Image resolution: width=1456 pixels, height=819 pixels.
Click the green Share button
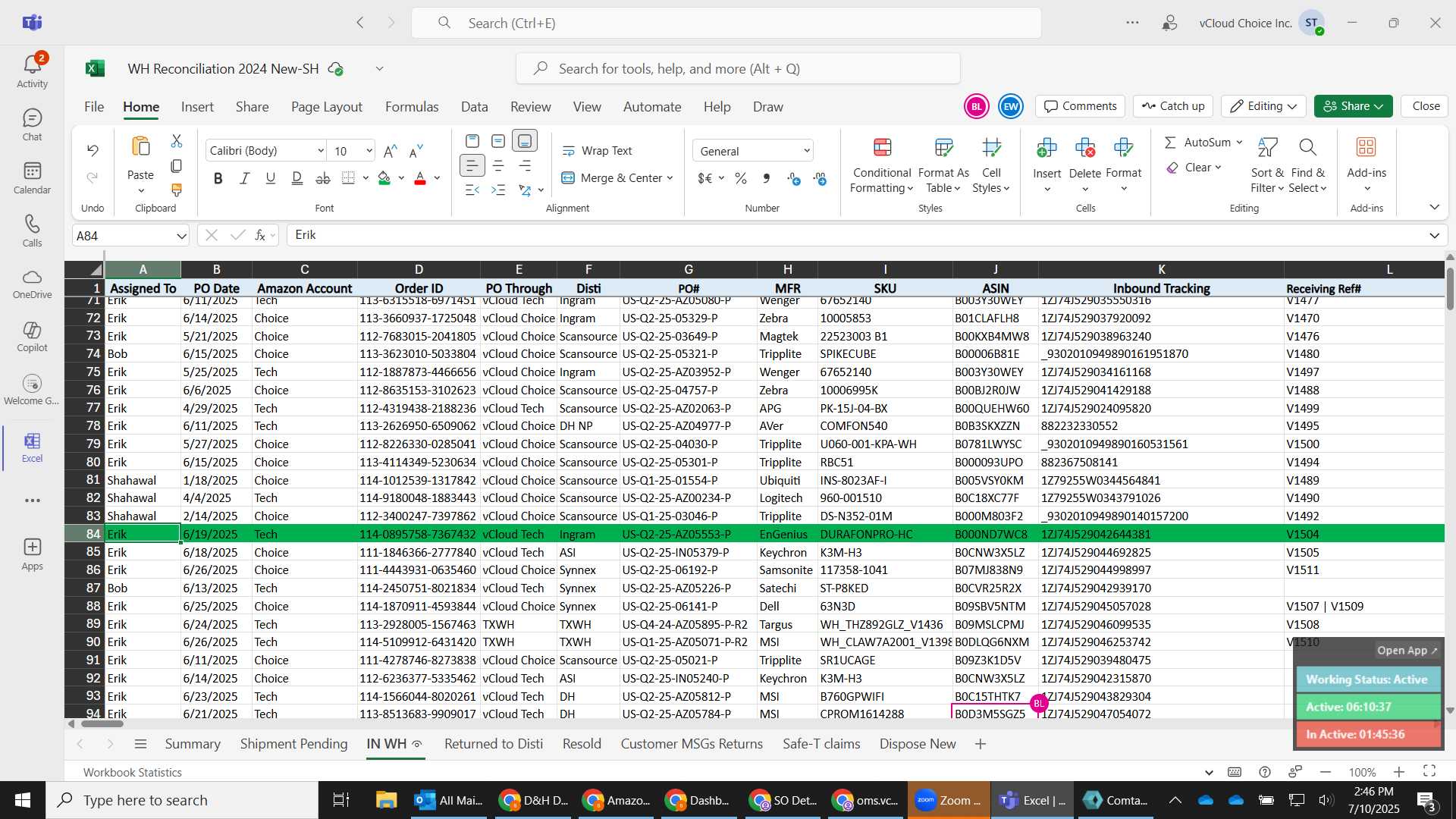[x=1354, y=106]
